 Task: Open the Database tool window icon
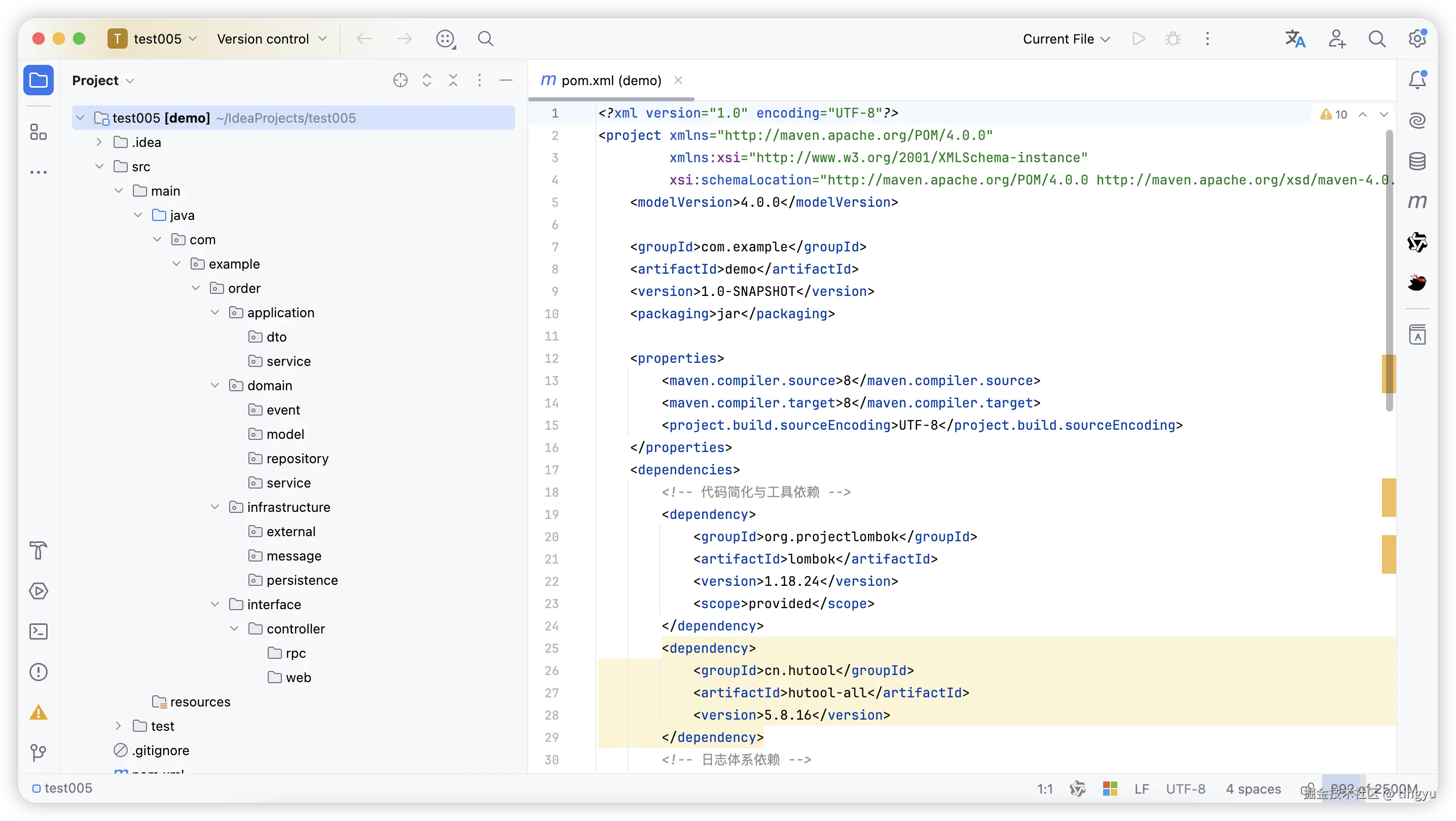[x=1417, y=162]
